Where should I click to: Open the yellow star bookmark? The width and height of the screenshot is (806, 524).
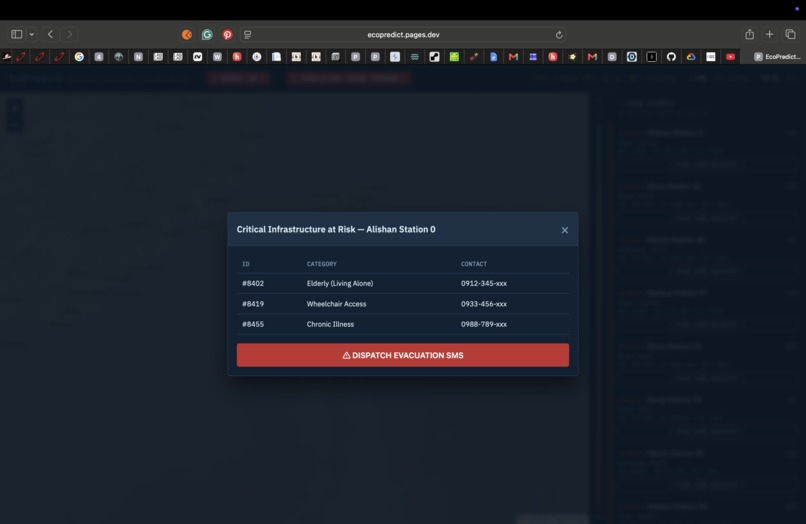572,57
